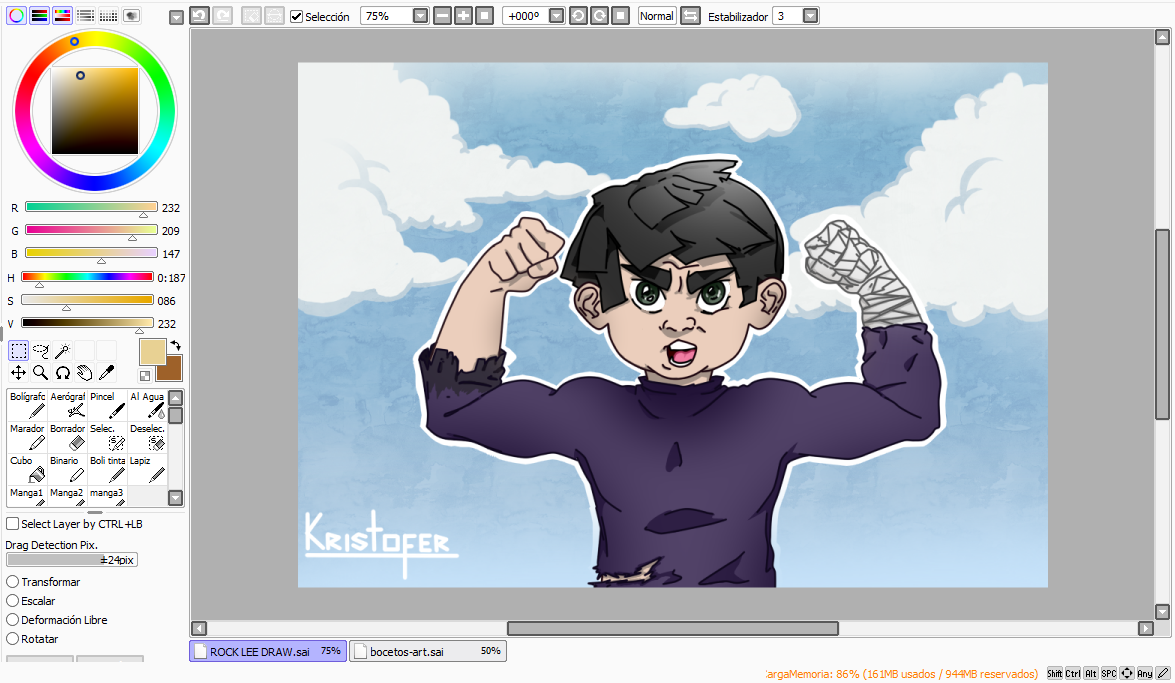
Task: Open the dropdown arrow next to Undo button
Action: [x=176, y=17]
